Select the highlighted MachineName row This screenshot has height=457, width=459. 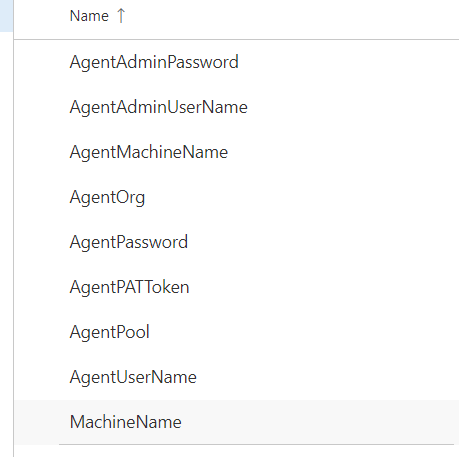point(237,422)
